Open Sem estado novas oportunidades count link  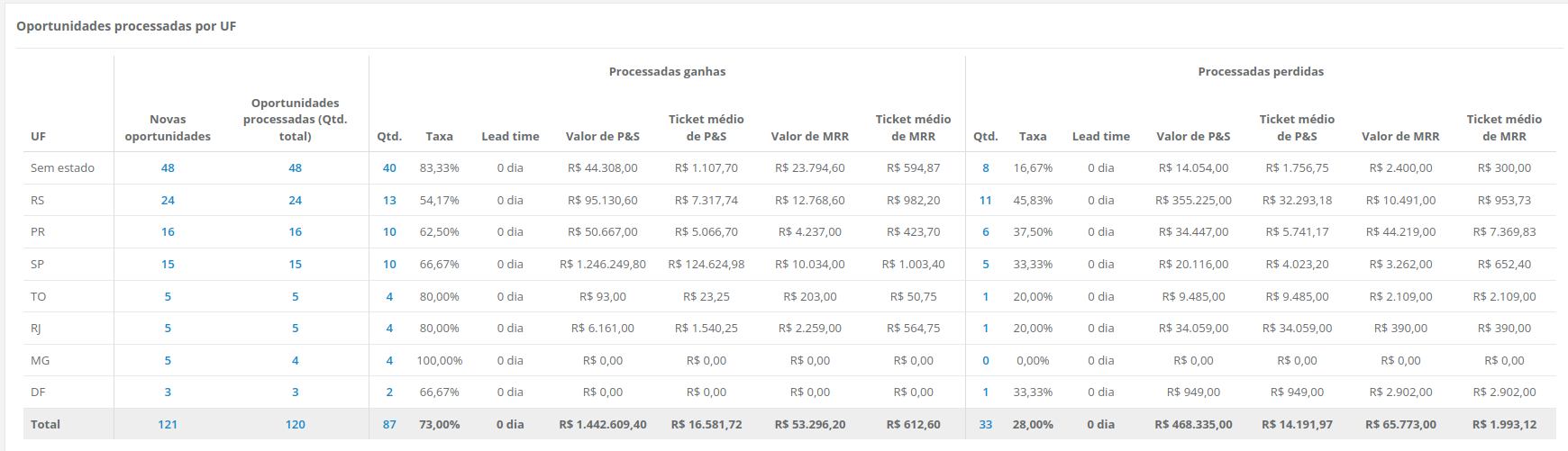(168, 168)
